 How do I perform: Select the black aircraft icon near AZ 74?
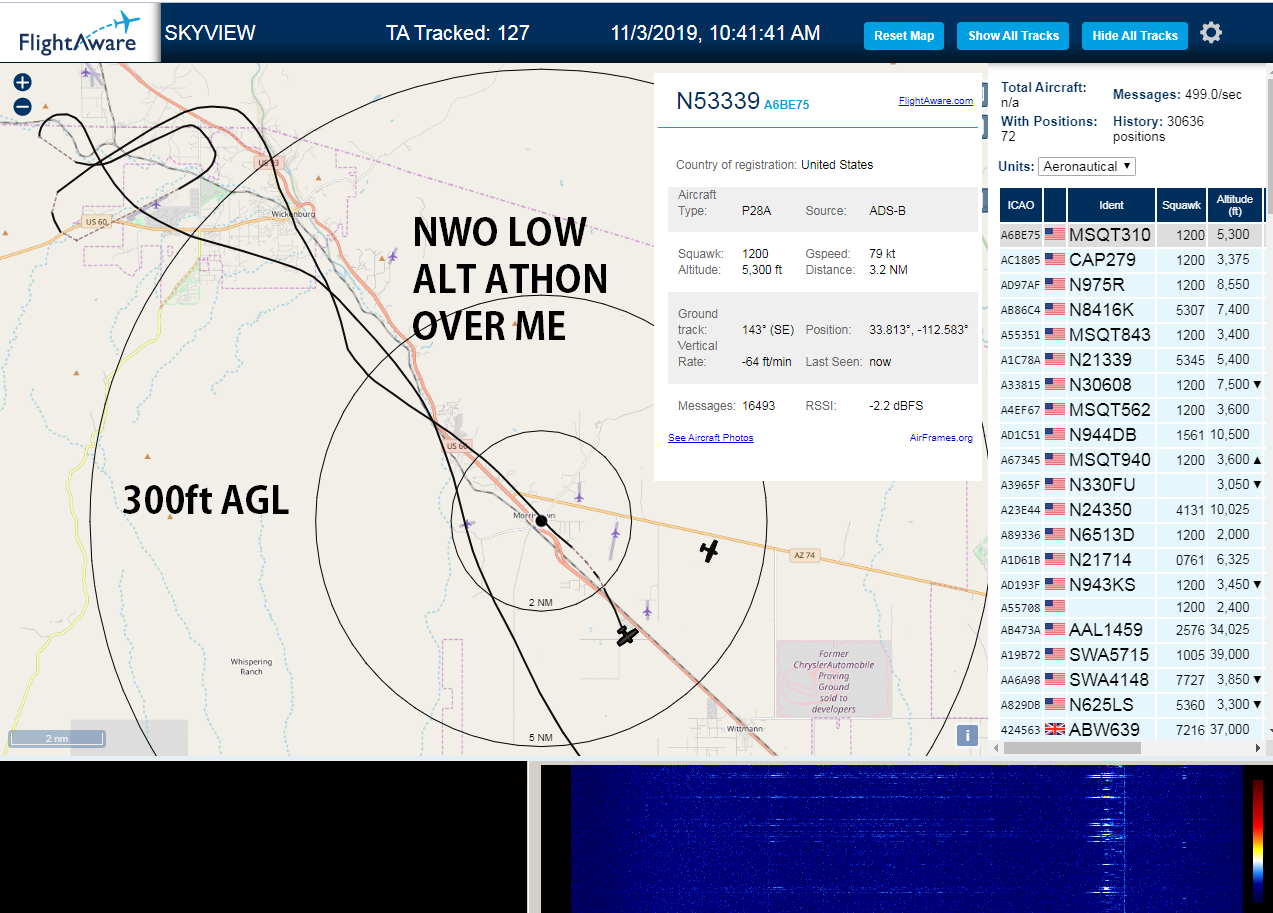click(709, 550)
